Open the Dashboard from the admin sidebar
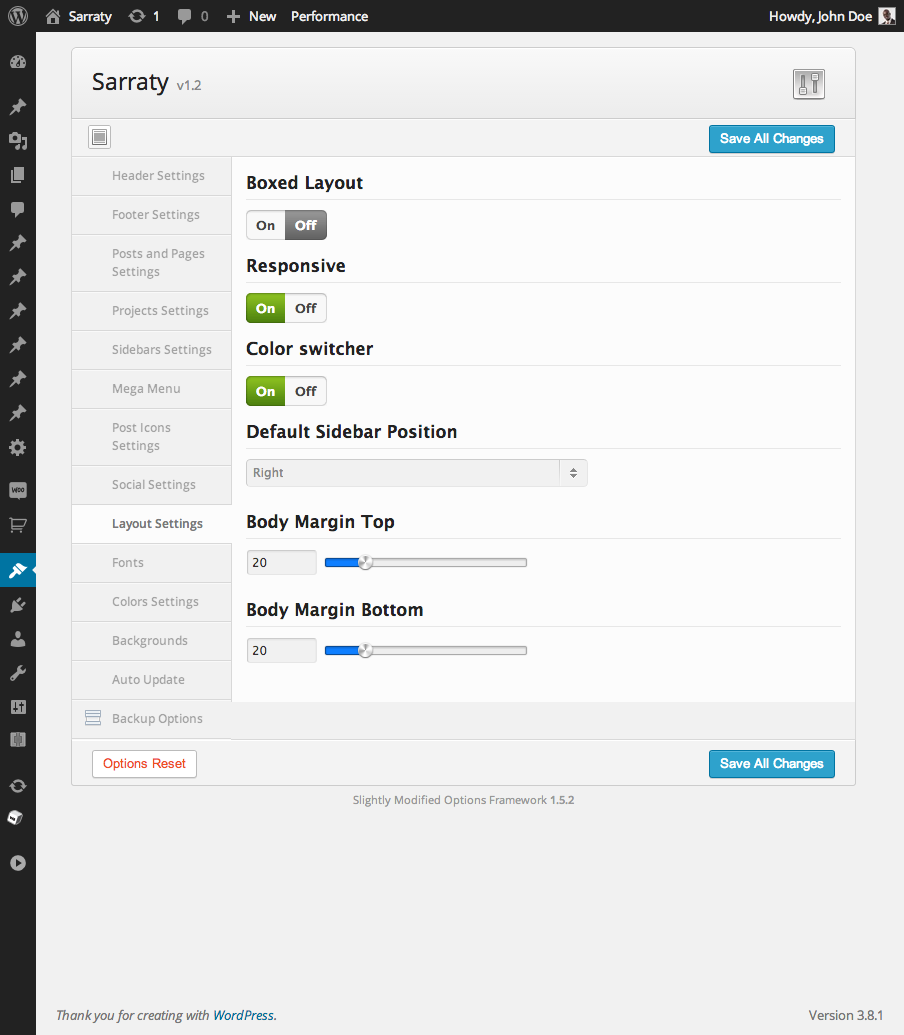The height and width of the screenshot is (1035, 904). click(x=18, y=63)
